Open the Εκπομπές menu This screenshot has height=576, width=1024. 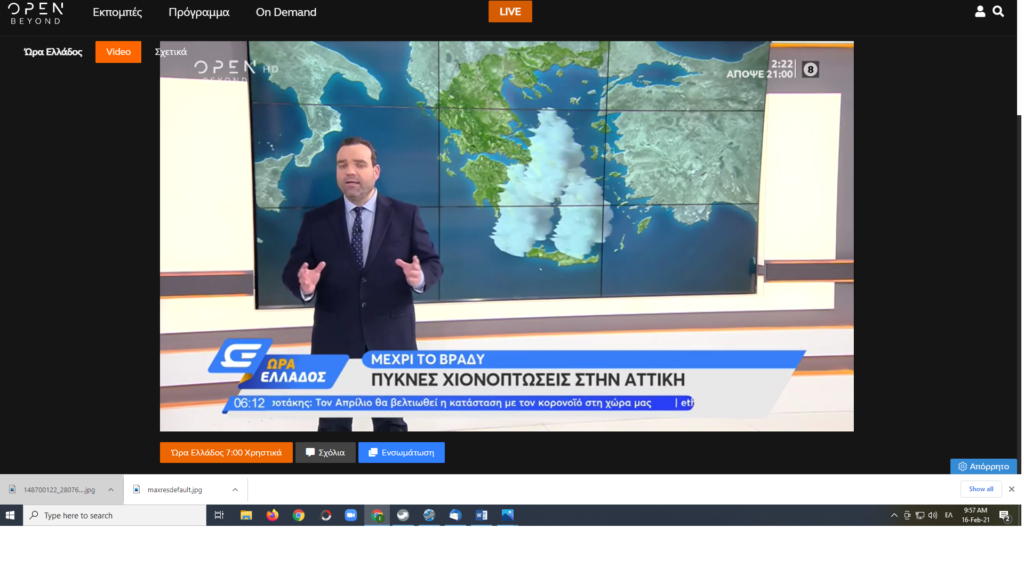click(117, 12)
